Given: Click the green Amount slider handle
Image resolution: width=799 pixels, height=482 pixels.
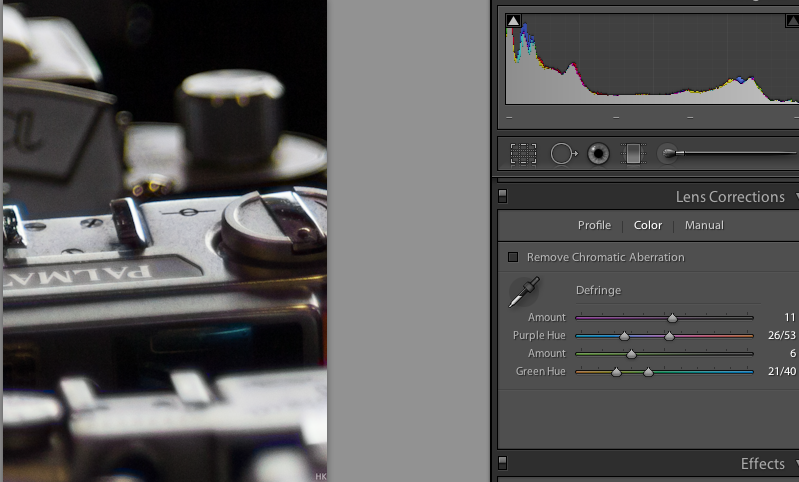Looking at the screenshot, I should point(631,354).
